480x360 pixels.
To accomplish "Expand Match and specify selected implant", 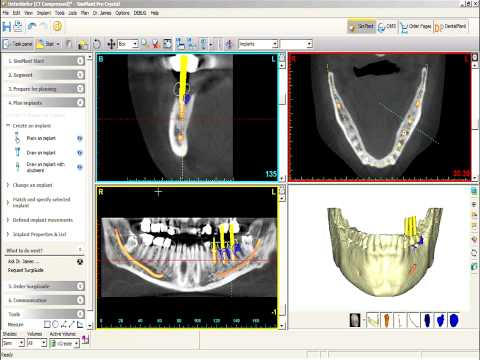I will pyautogui.click(x=39, y=202).
